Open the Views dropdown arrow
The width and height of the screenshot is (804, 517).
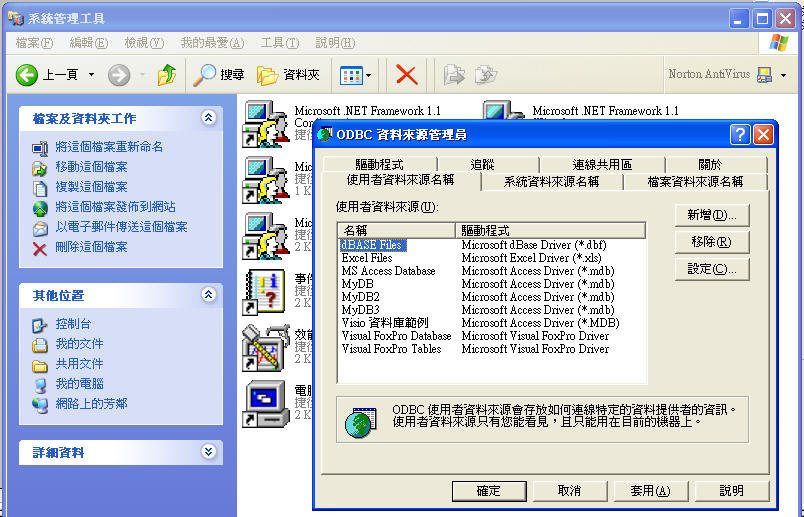tap(369, 76)
